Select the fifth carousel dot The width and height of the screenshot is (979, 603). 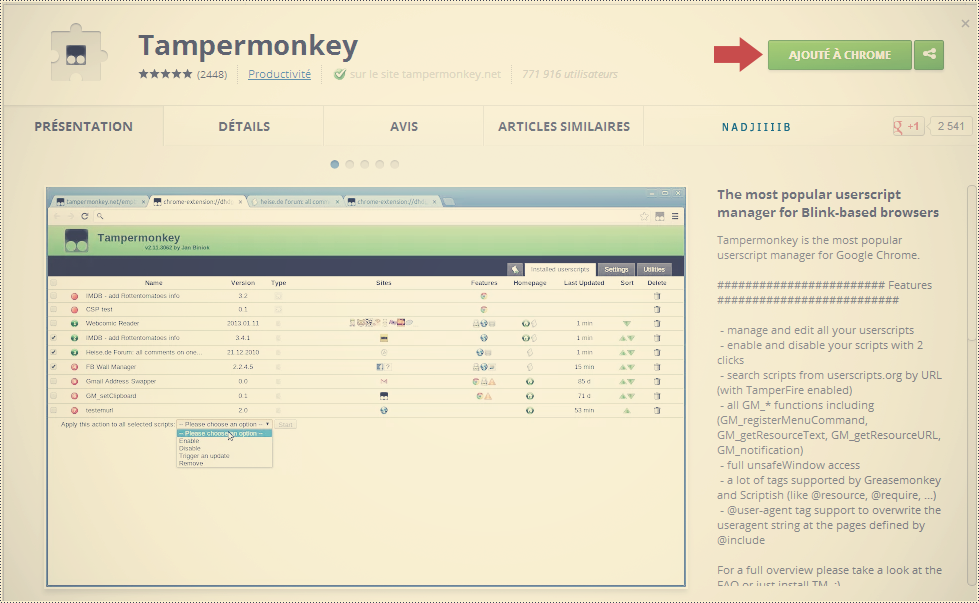[x=395, y=164]
